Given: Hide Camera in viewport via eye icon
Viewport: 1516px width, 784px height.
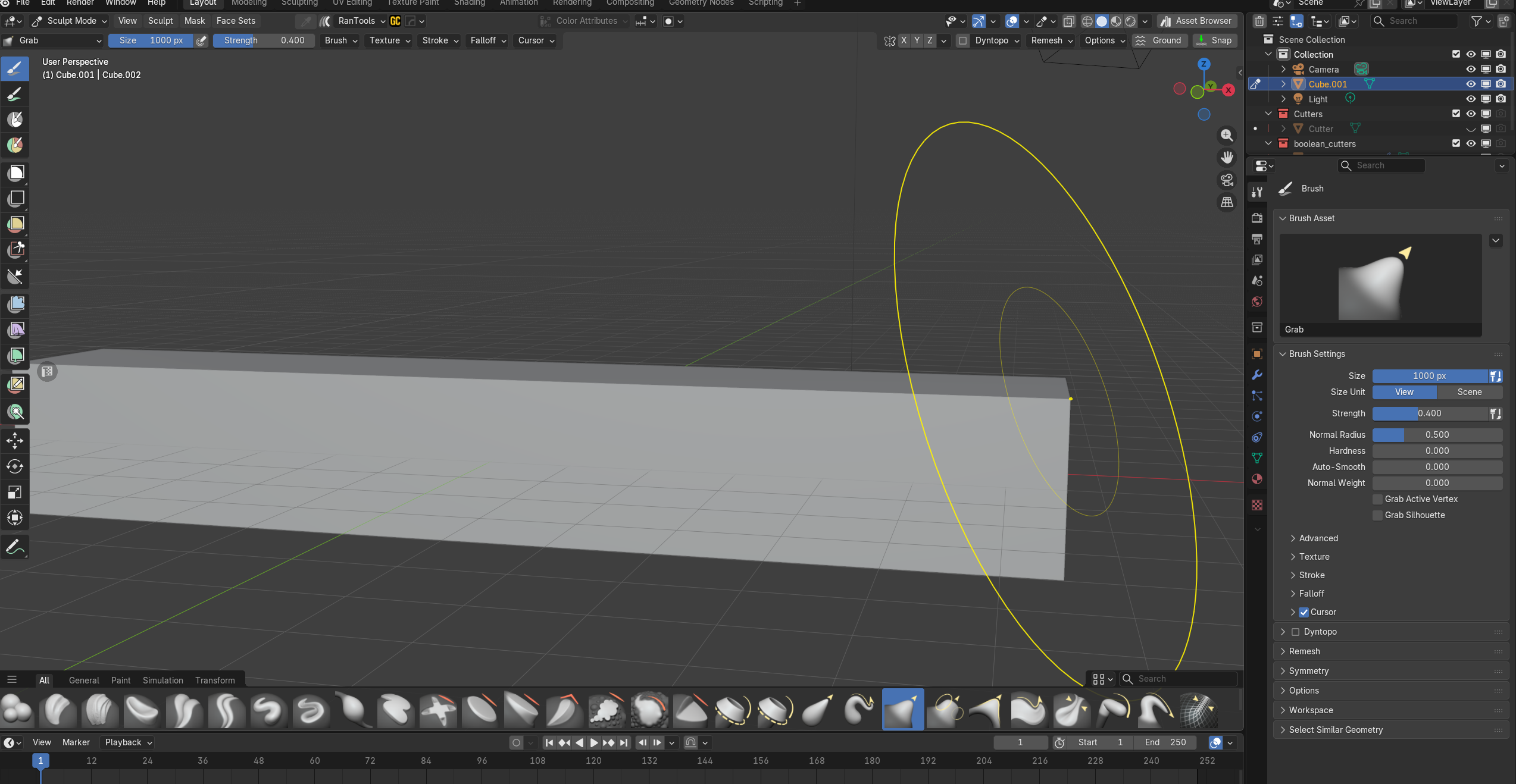Looking at the screenshot, I should (x=1470, y=69).
